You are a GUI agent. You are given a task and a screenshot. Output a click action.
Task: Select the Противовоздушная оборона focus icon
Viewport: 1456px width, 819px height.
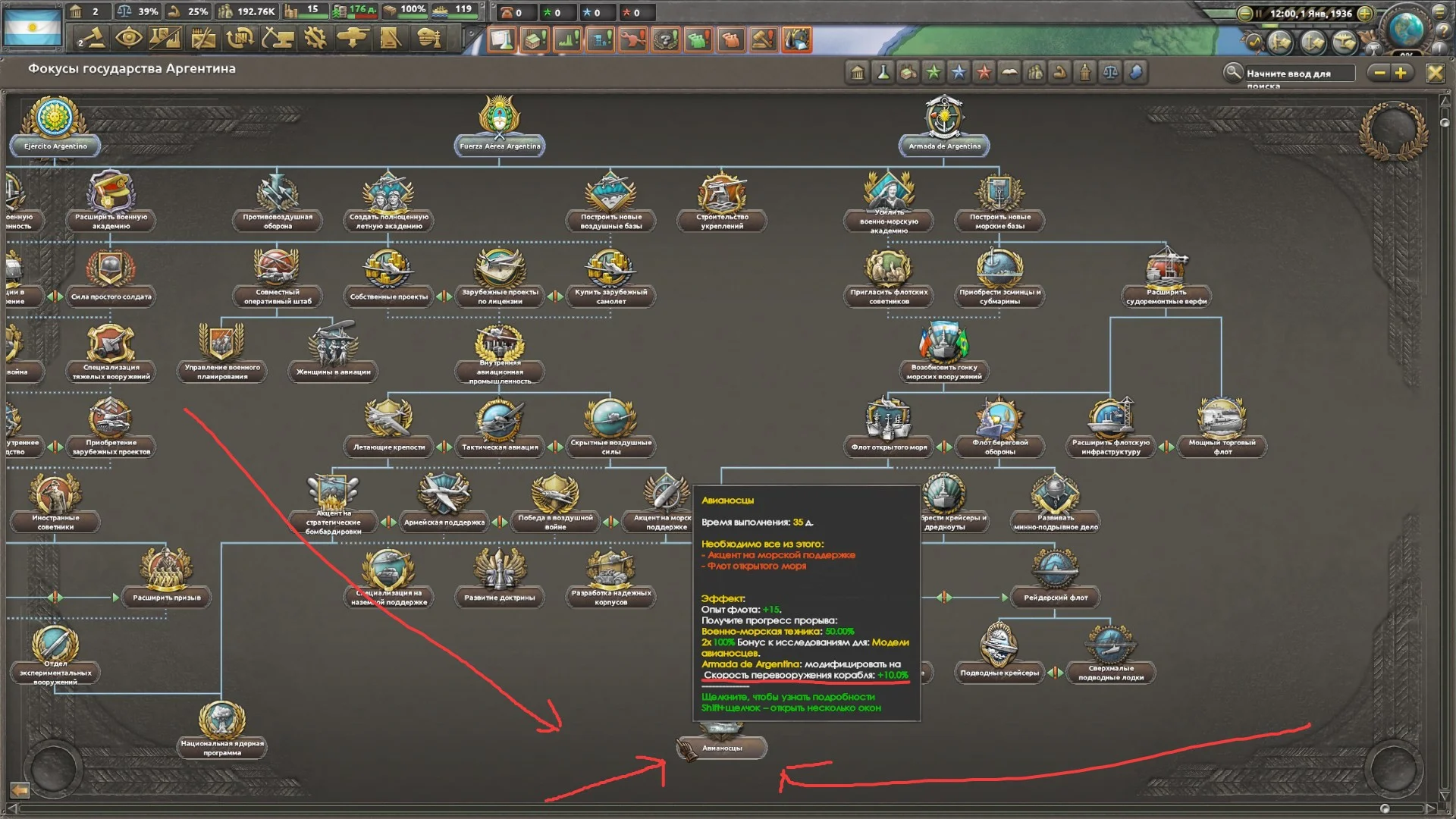[x=278, y=193]
